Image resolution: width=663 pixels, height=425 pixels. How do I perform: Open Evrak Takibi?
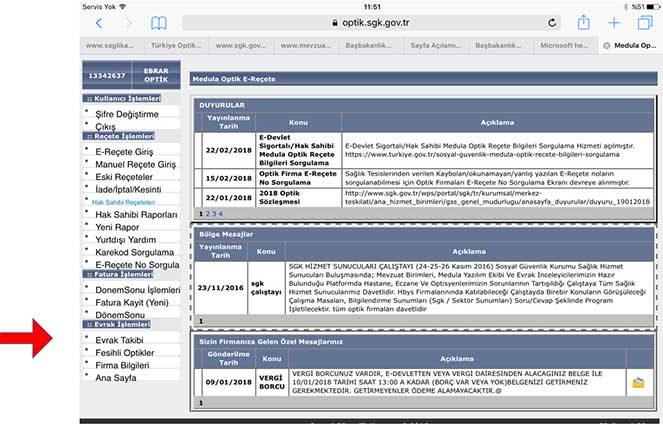119,340
